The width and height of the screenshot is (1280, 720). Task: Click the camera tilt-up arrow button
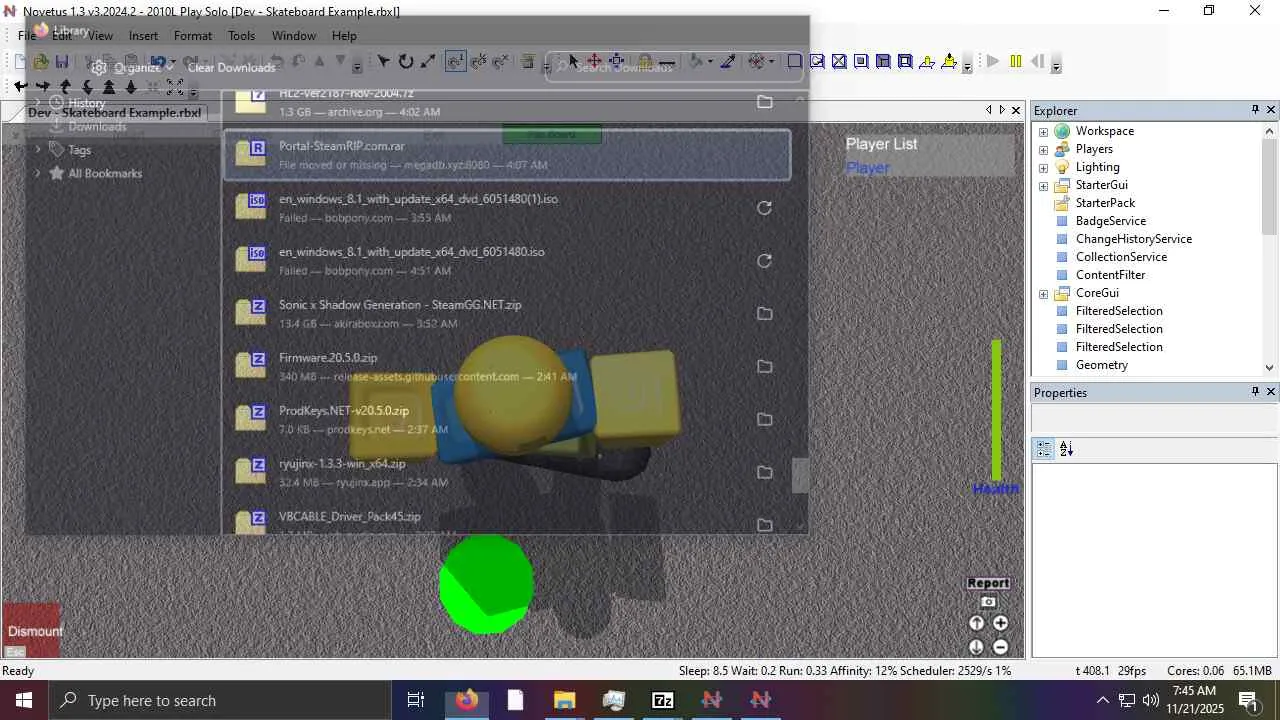977,623
